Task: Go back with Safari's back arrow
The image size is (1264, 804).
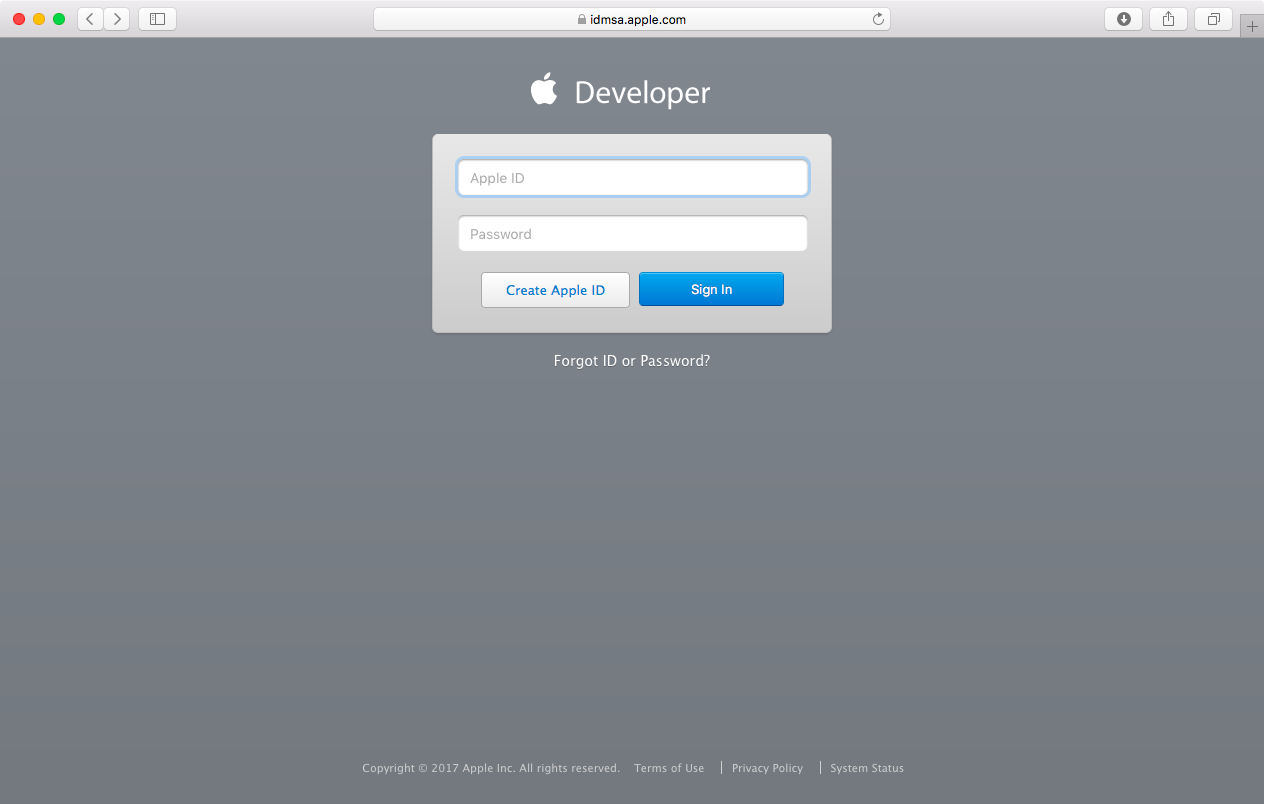Action: click(x=90, y=19)
